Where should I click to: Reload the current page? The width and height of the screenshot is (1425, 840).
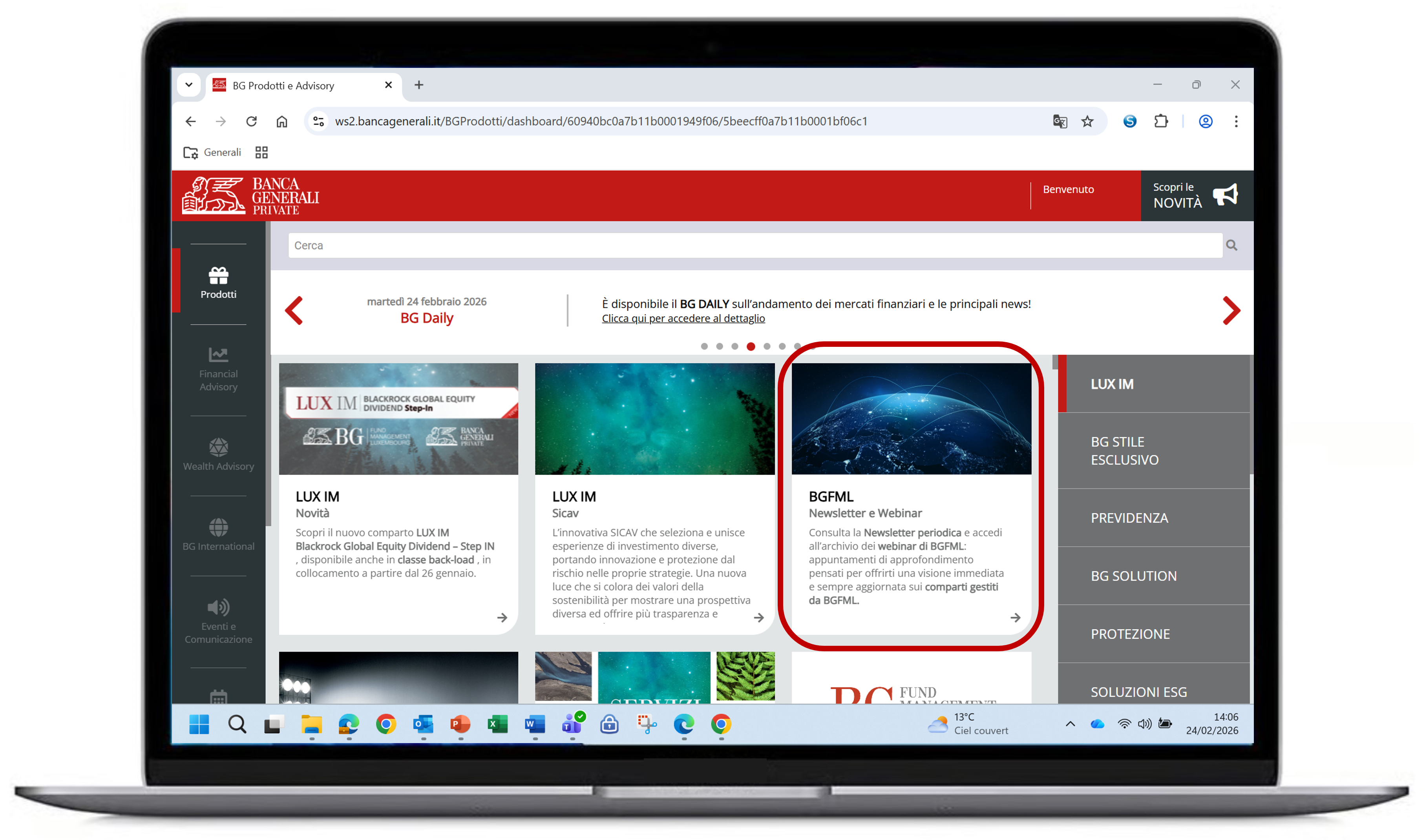pos(252,121)
